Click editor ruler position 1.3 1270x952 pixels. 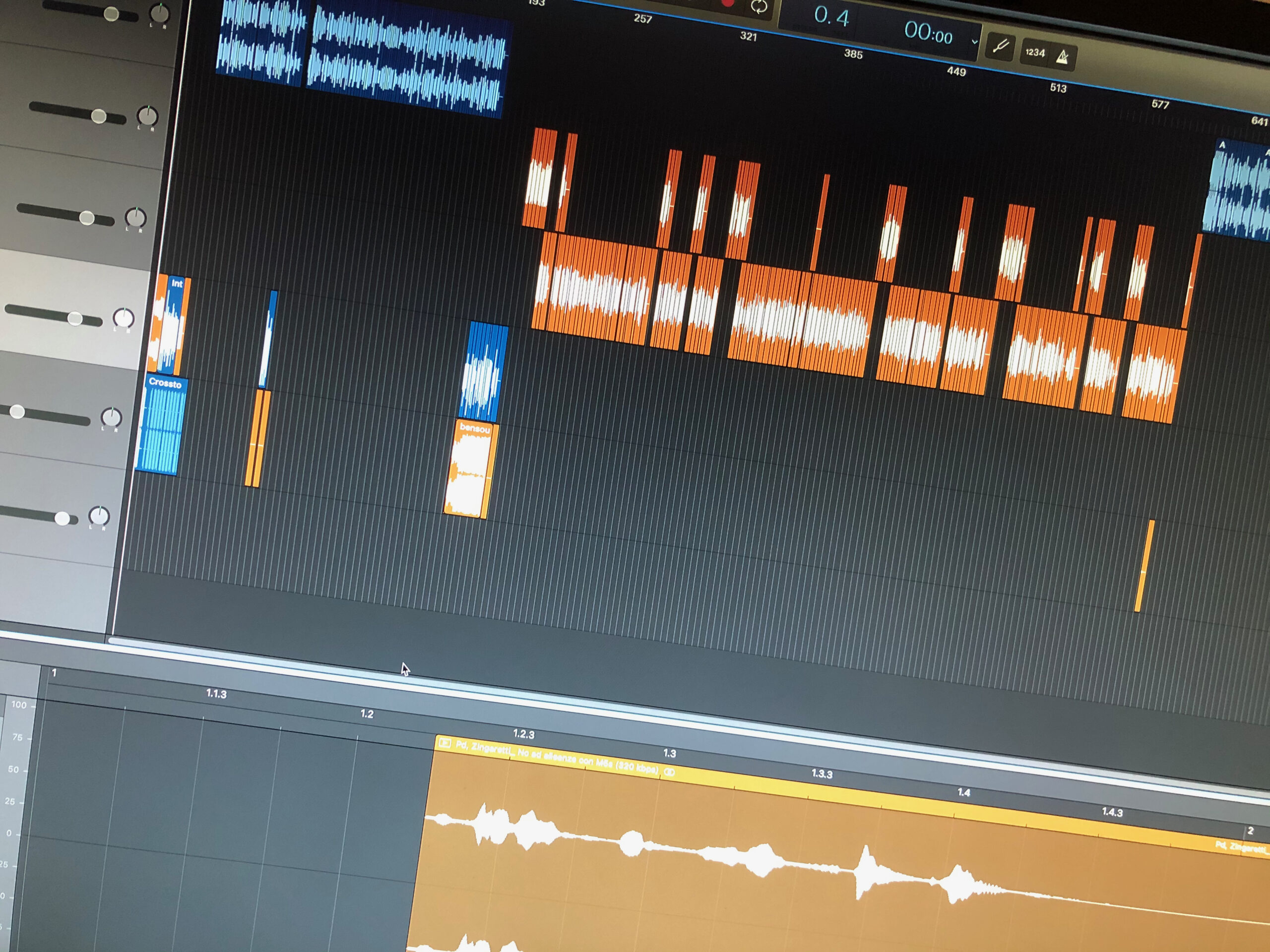tap(669, 753)
